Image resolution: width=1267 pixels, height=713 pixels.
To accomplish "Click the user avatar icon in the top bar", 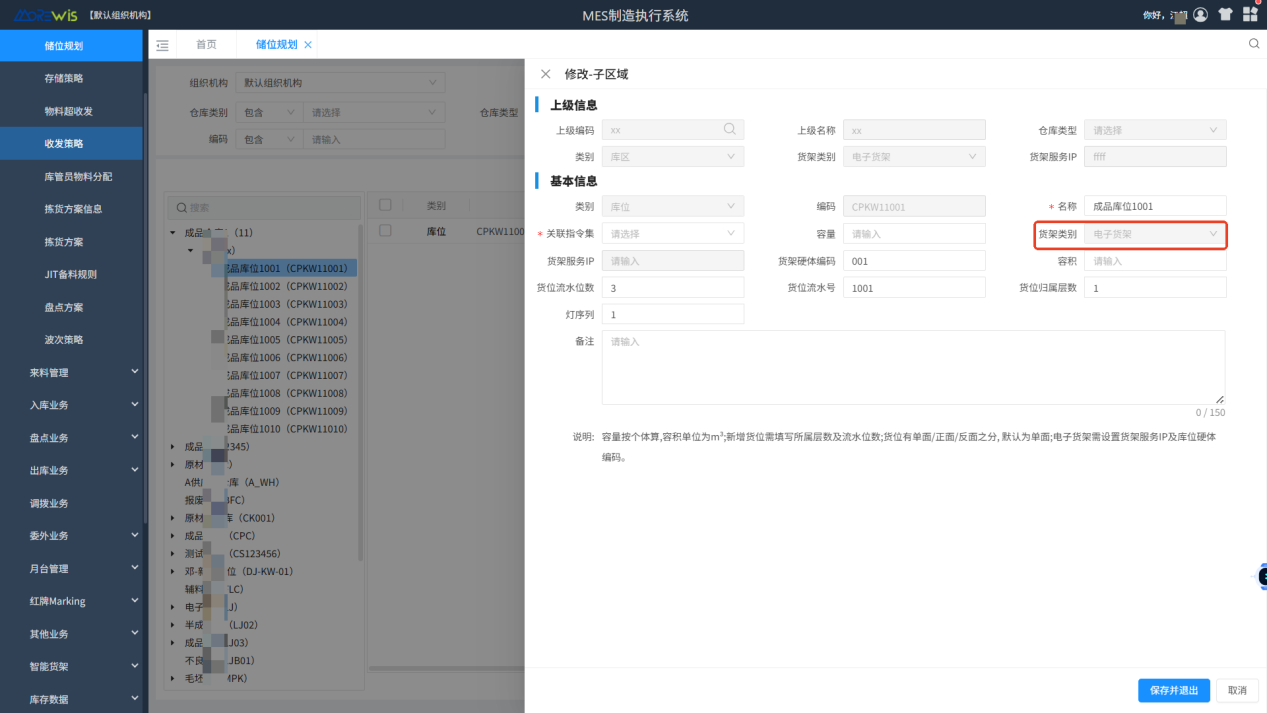I will 1199,14.
